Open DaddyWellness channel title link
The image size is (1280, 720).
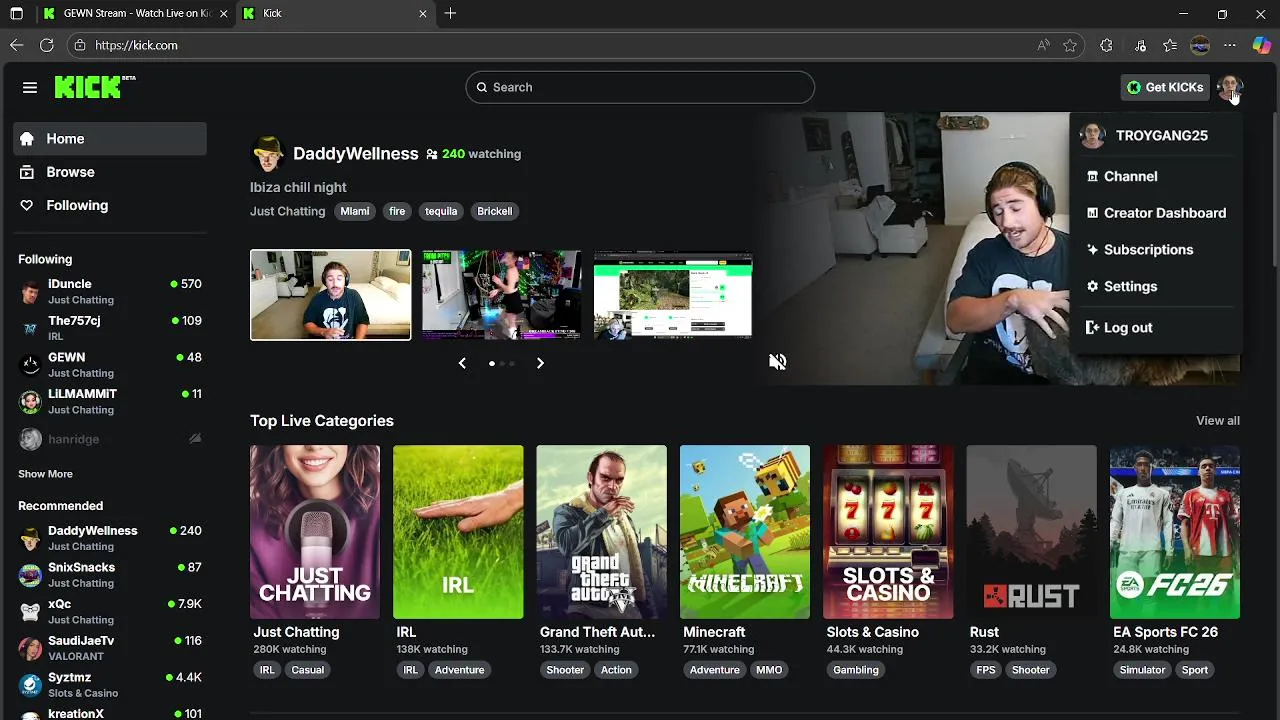[x=355, y=154]
